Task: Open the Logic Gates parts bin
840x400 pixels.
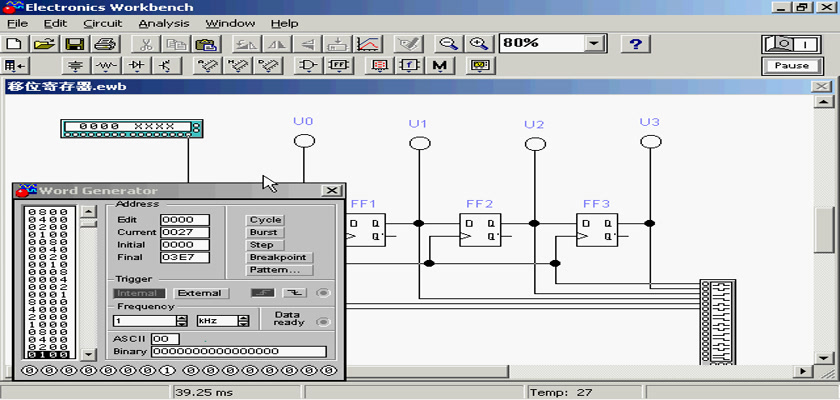Action: (x=310, y=66)
